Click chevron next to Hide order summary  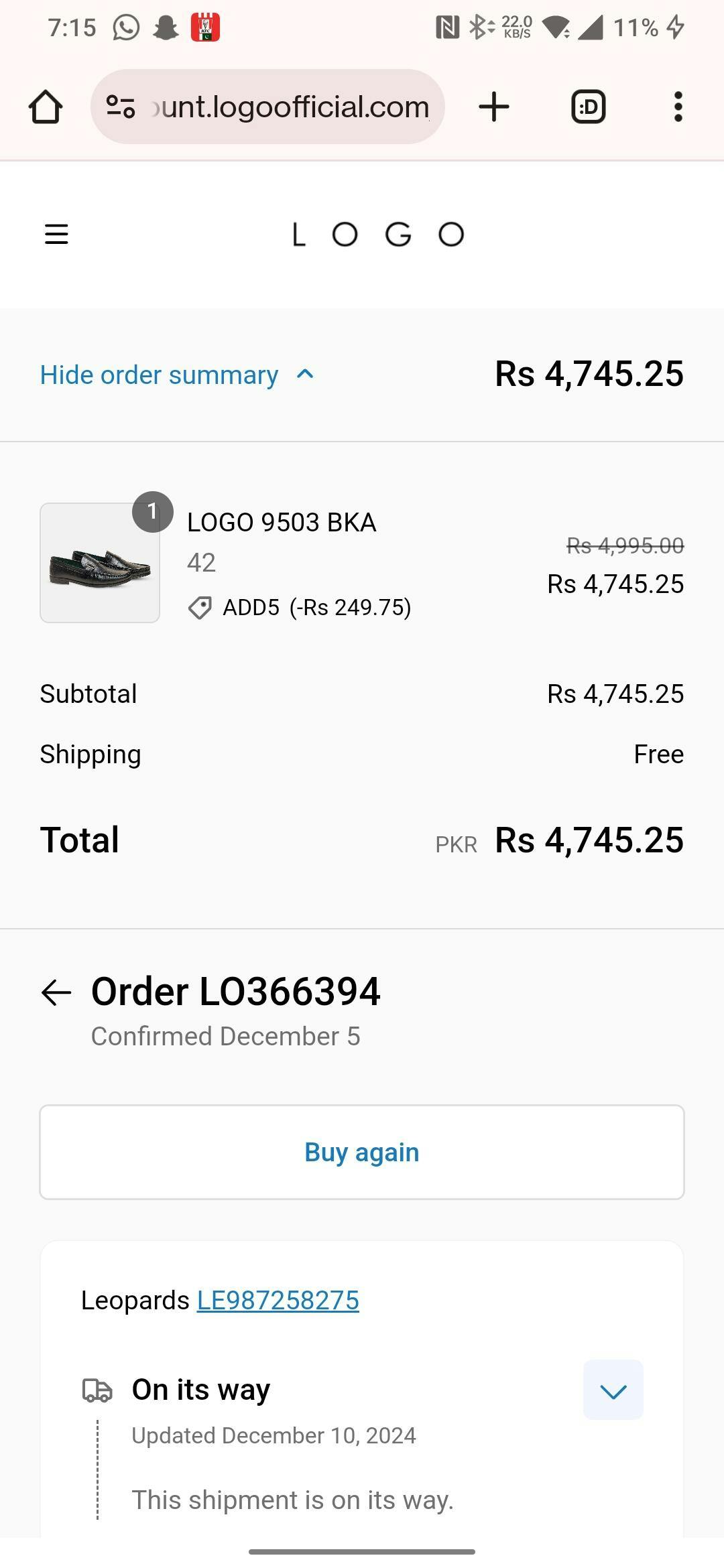[x=305, y=375]
